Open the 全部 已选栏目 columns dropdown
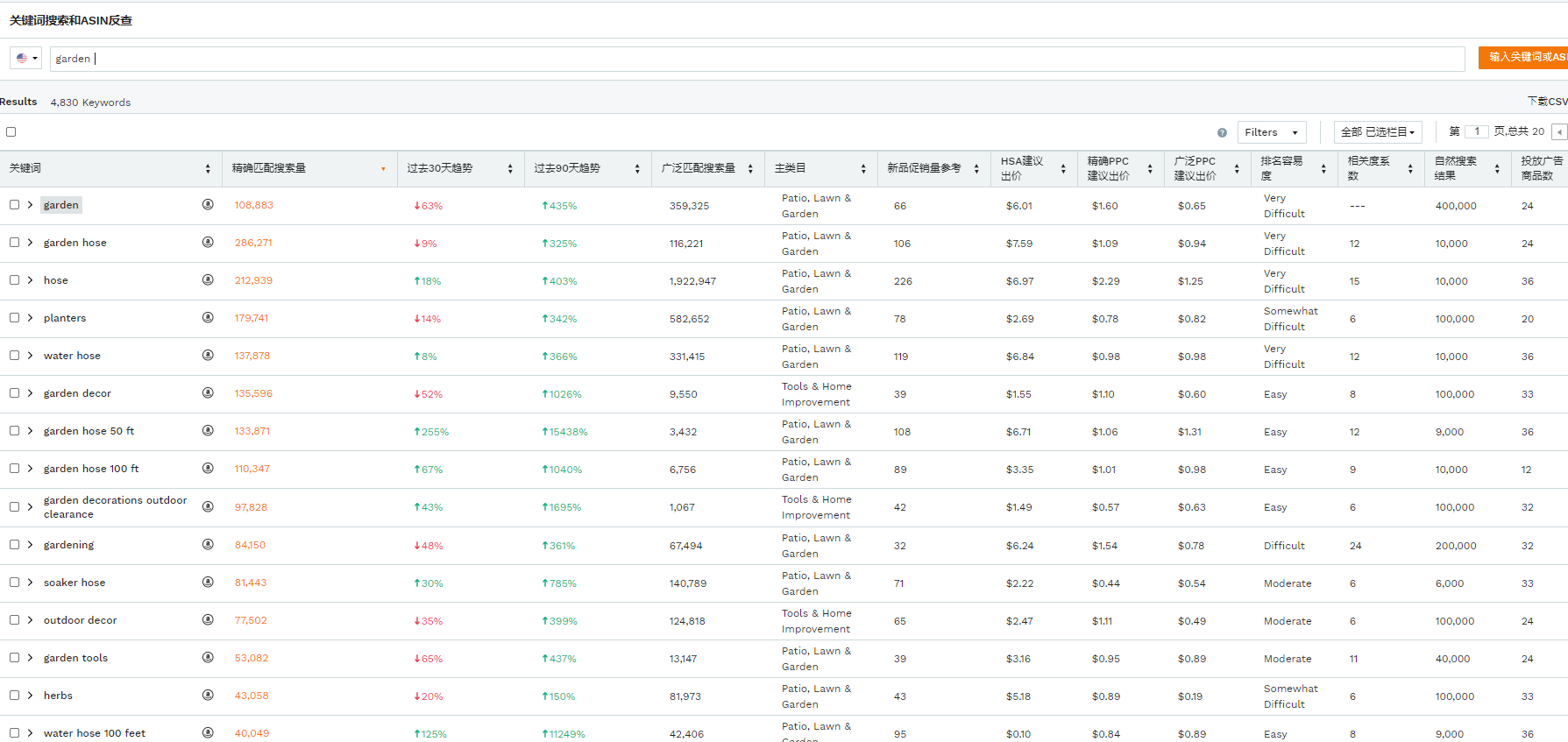 coord(1377,132)
